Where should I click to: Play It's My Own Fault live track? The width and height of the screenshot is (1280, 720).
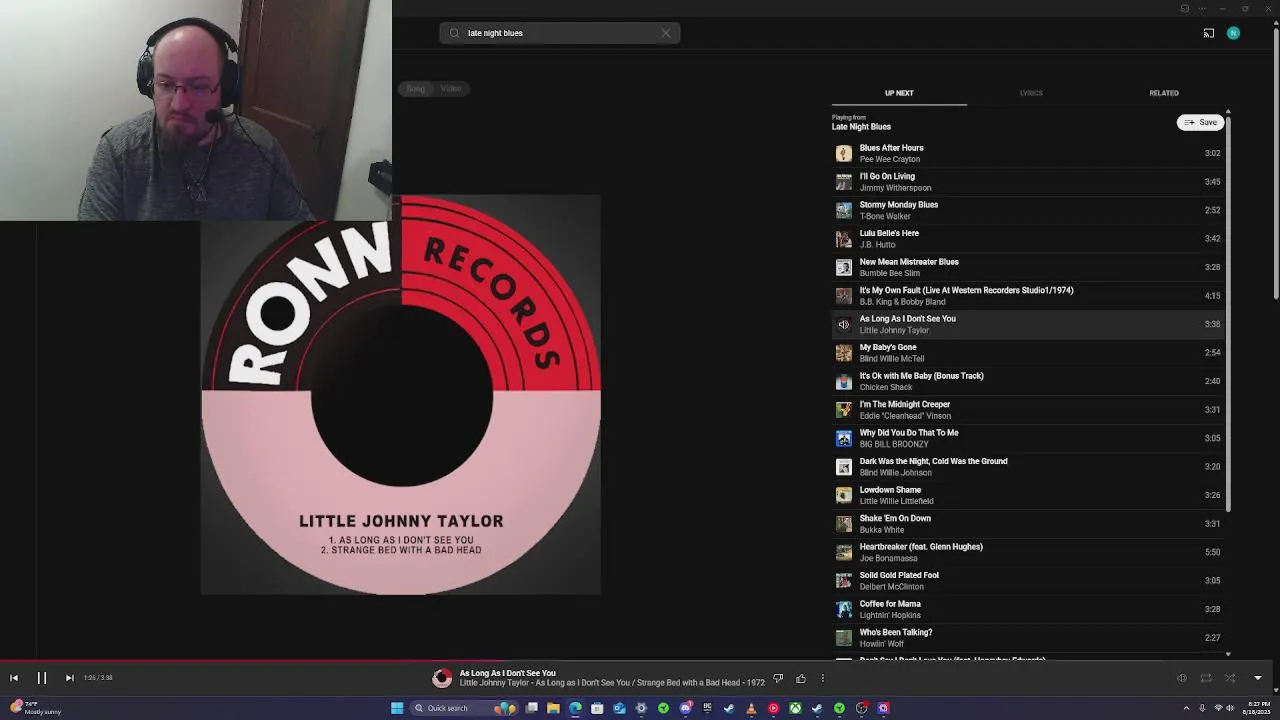pos(1028,296)
